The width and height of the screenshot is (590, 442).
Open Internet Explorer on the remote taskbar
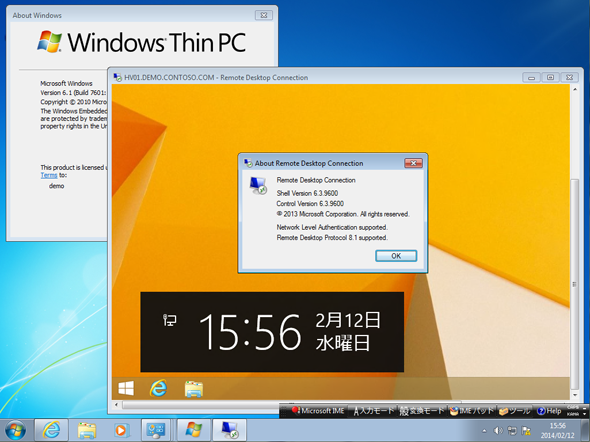tap(158, 388)
